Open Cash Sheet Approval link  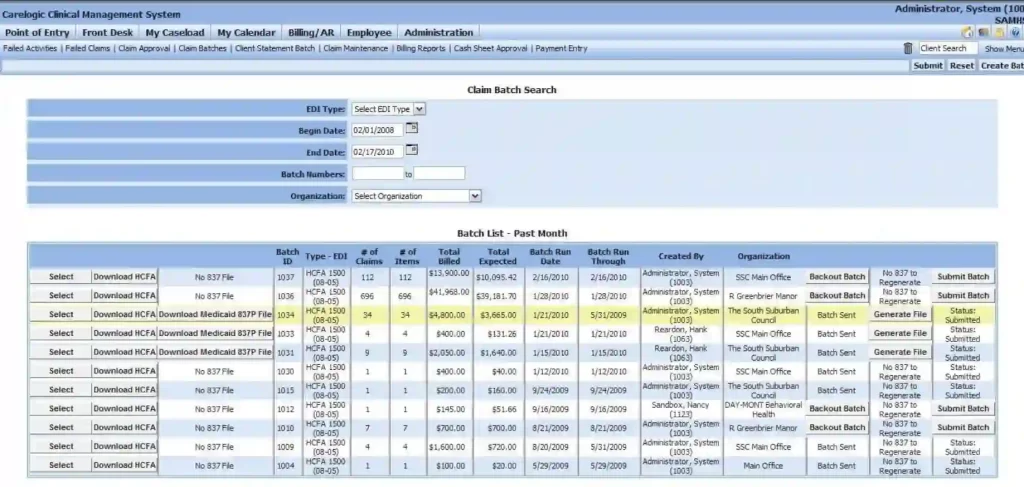pos(490,48)
